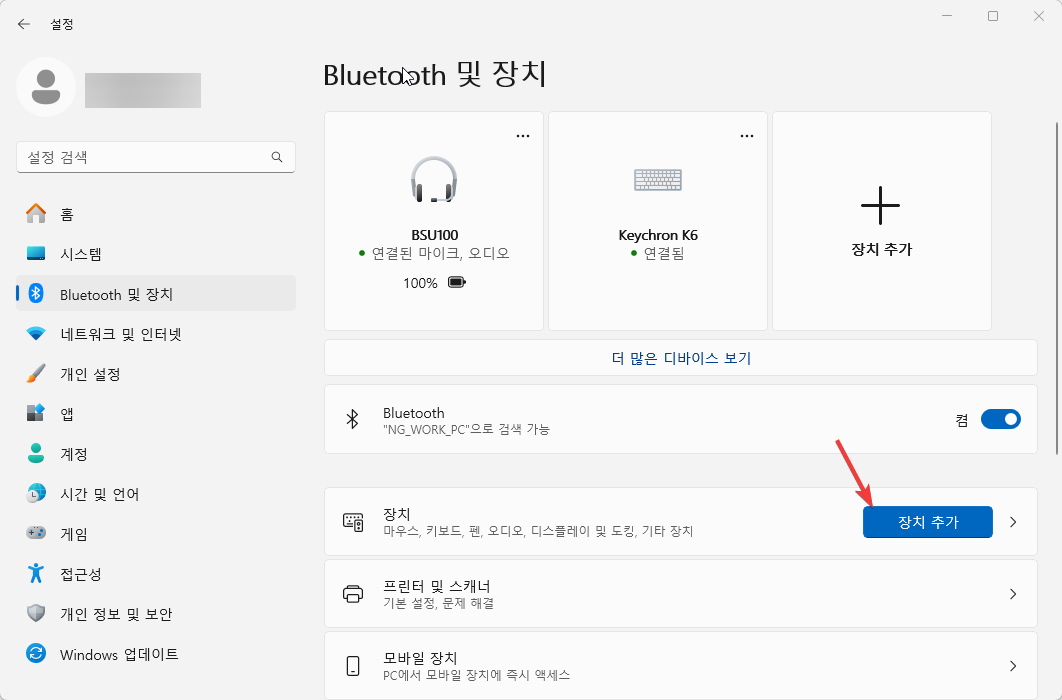This screenshot has width=1062, height=700.
Task: Click the 개인 정보 및 보안 shield icon
Action: (31, 614)
